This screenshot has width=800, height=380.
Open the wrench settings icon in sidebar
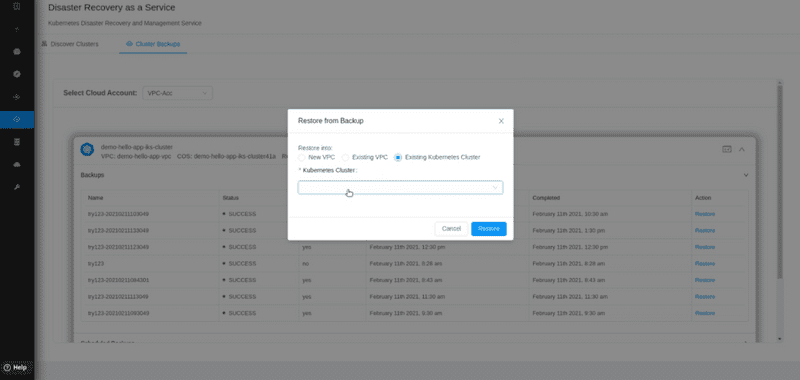(17, 187)
